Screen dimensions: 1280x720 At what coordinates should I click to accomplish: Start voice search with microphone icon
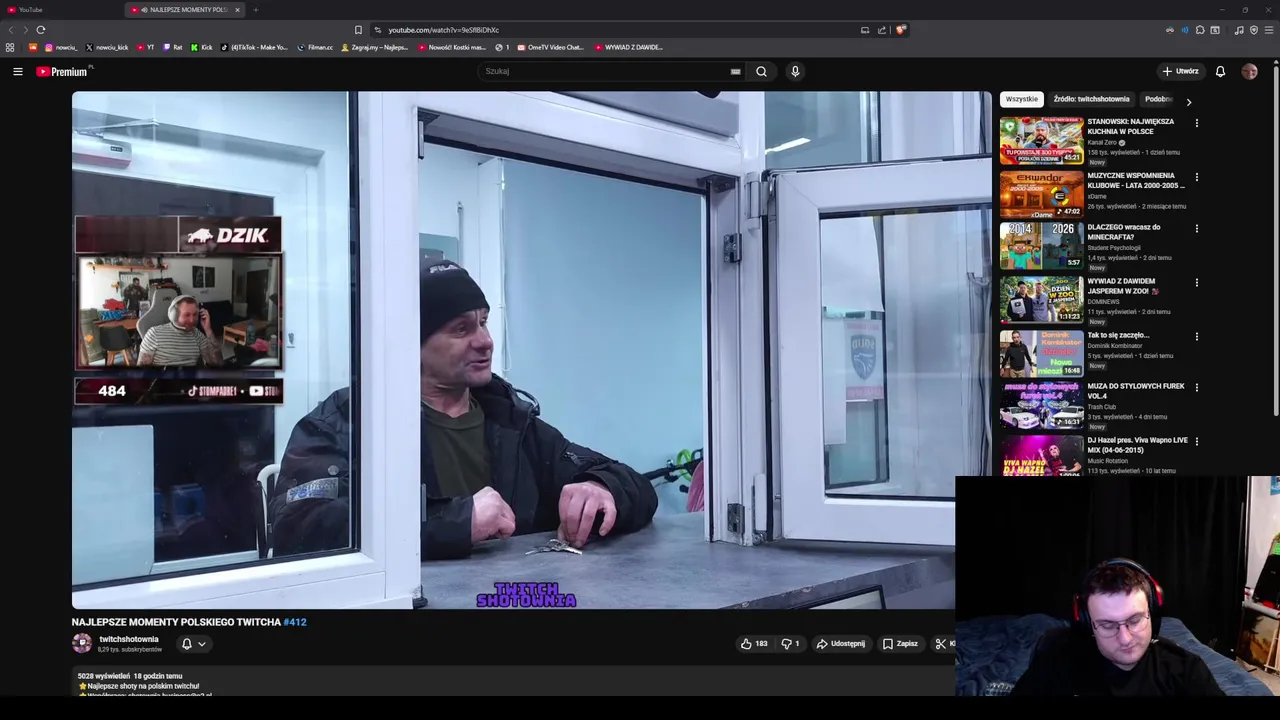tap(795, 71)
